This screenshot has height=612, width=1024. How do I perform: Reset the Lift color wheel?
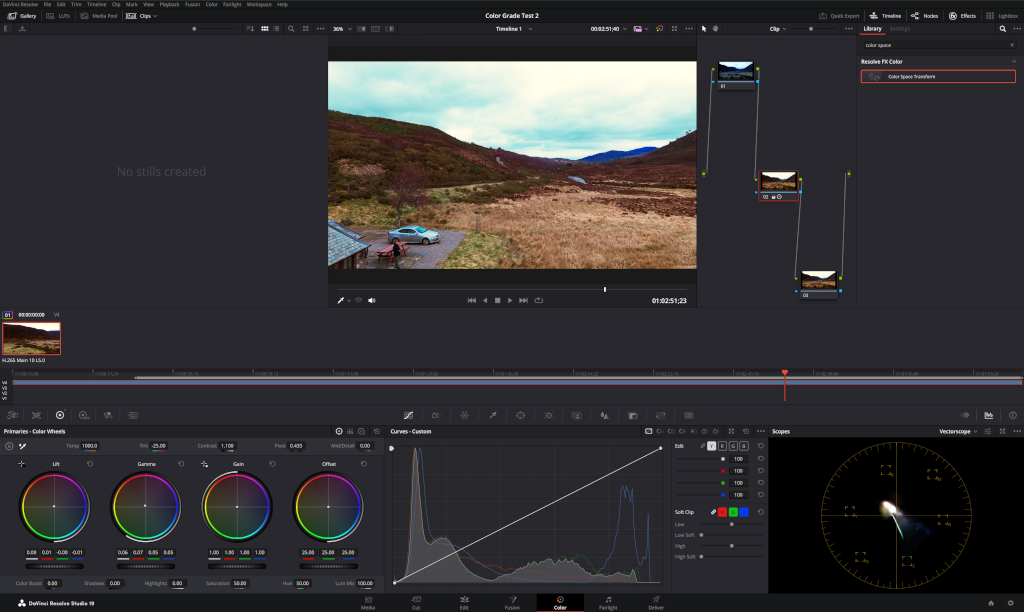[x=90, y=464]
